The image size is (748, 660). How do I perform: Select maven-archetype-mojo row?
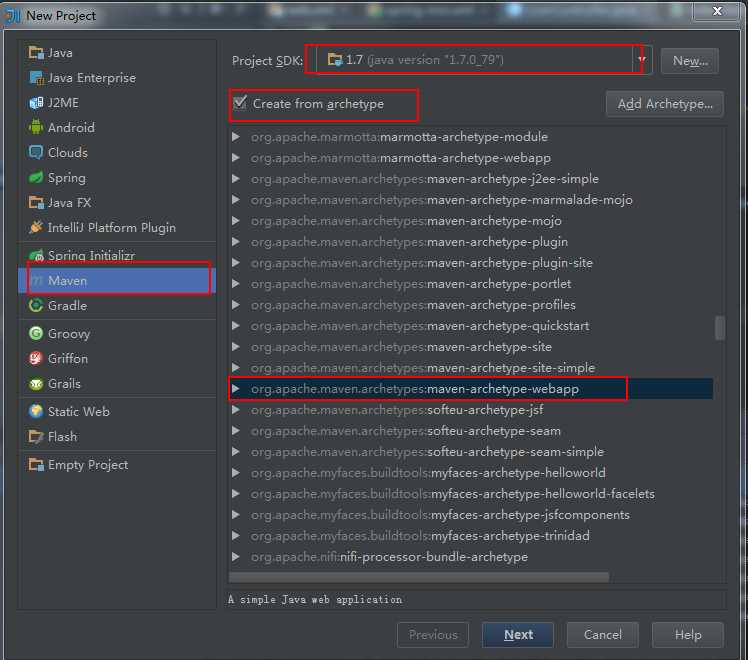click(x=471, y=221)
